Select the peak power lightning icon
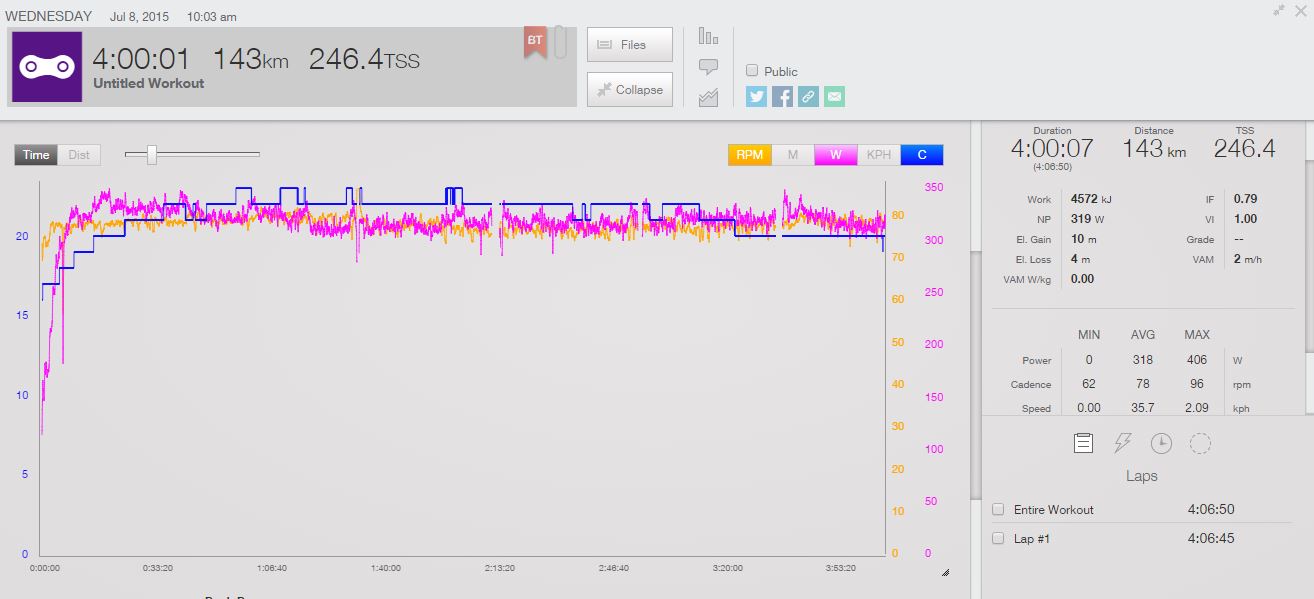 pos(1122,443)
